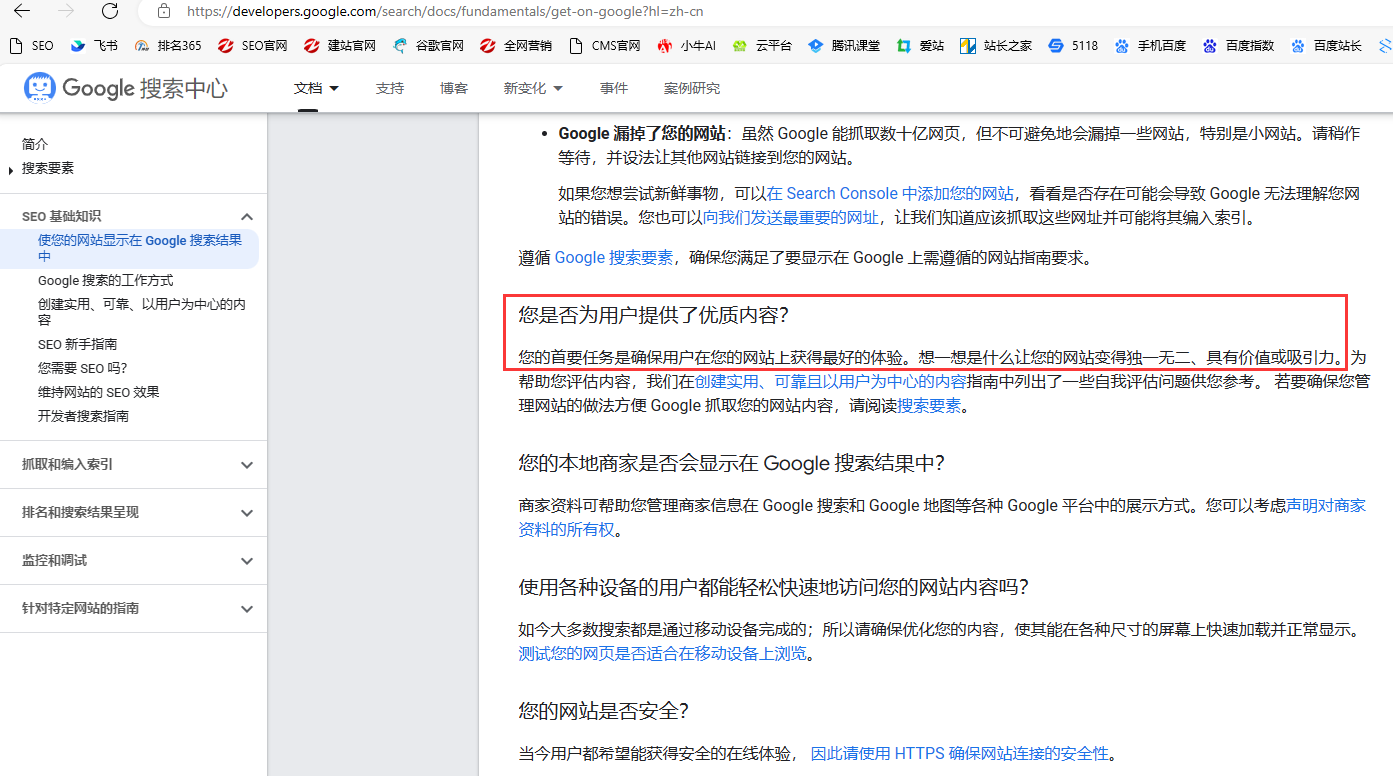1393x776 pixels.
Task: Open the 百度站长 bookmark
Action: point(1326,46)
